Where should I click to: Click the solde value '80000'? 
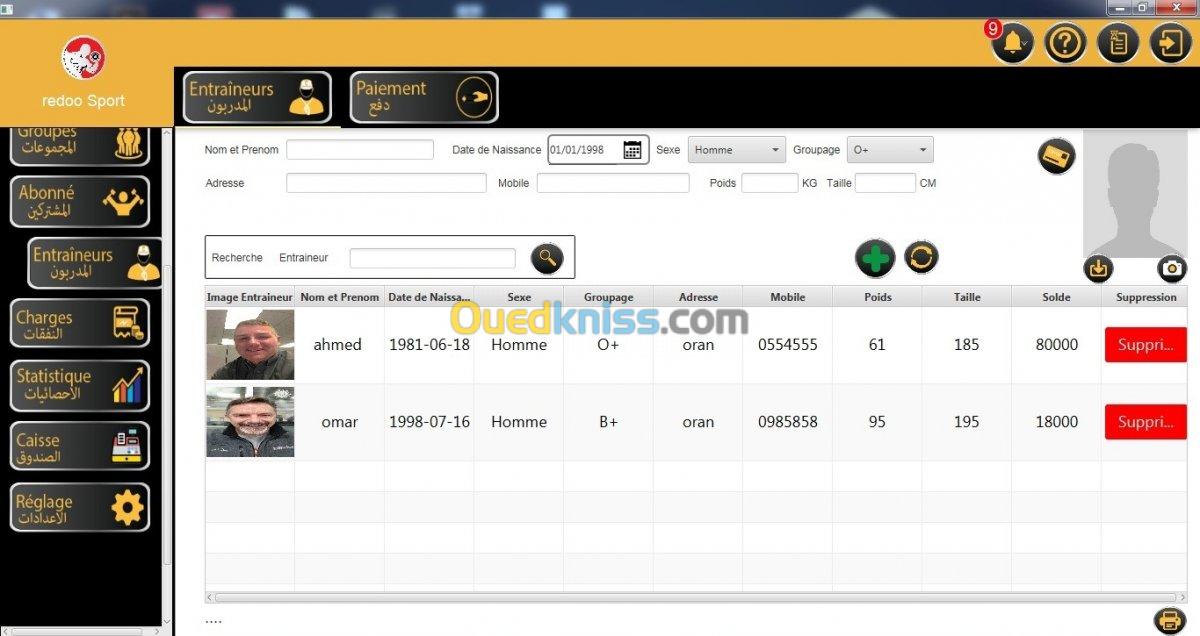click(x=1057, y=344)
